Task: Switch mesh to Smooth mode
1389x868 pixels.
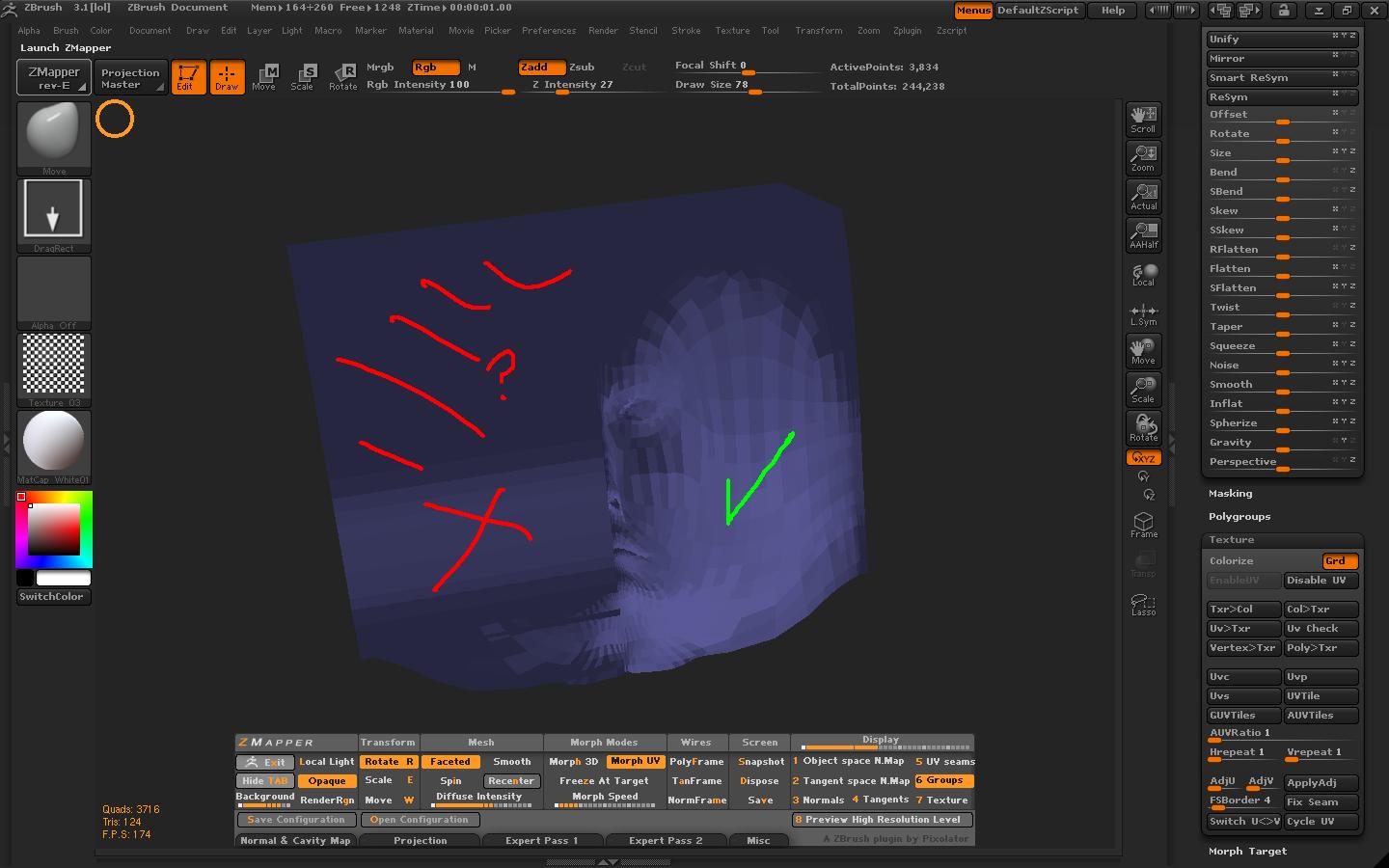Action: (x=512, y=761)
